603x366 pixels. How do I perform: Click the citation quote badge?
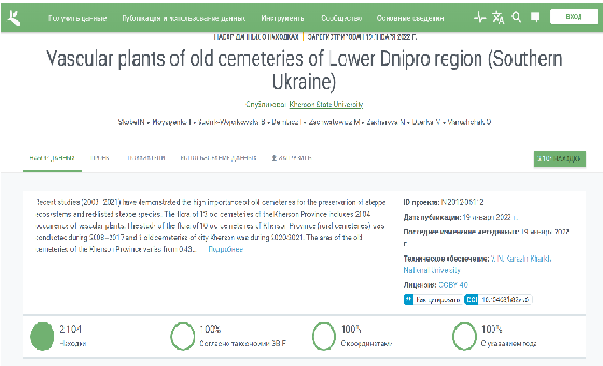pyautogui.click(x=433, y=299)
